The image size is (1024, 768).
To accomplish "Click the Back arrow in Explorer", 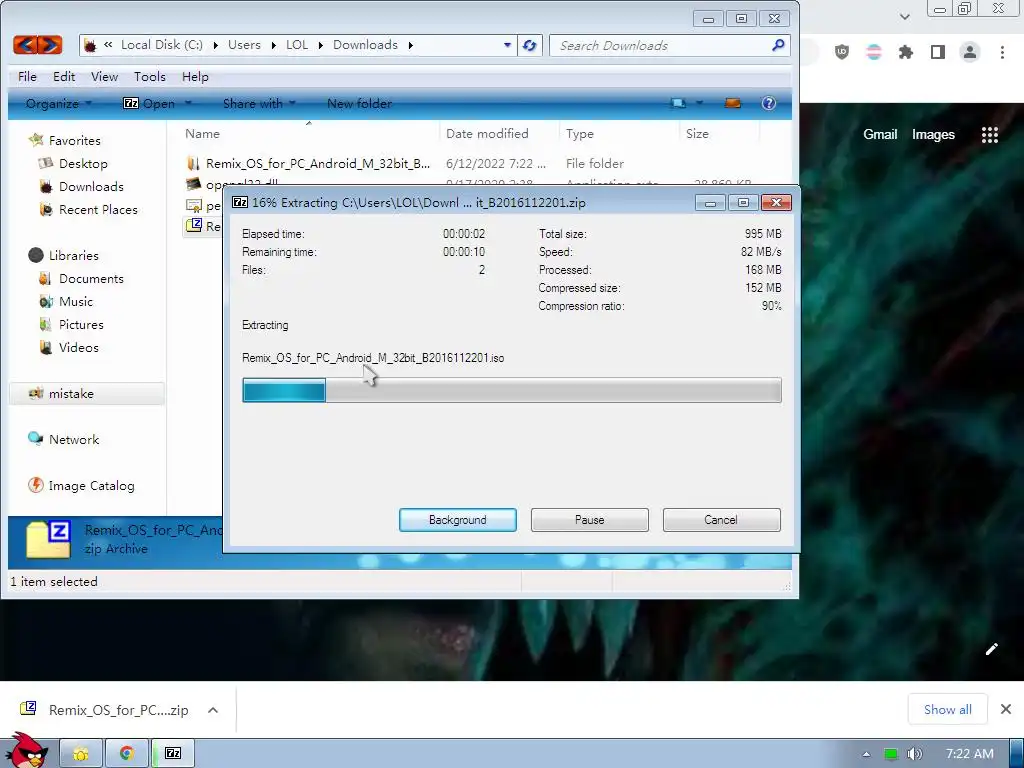I will pos(25,45).
